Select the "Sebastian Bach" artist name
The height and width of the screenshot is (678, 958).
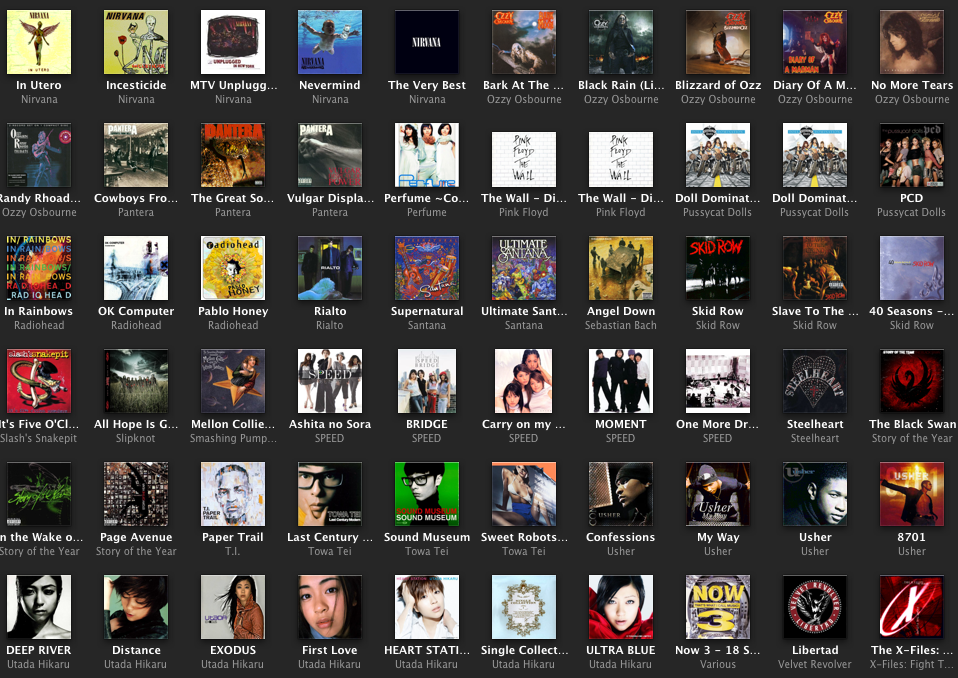[x=621, y=325]
